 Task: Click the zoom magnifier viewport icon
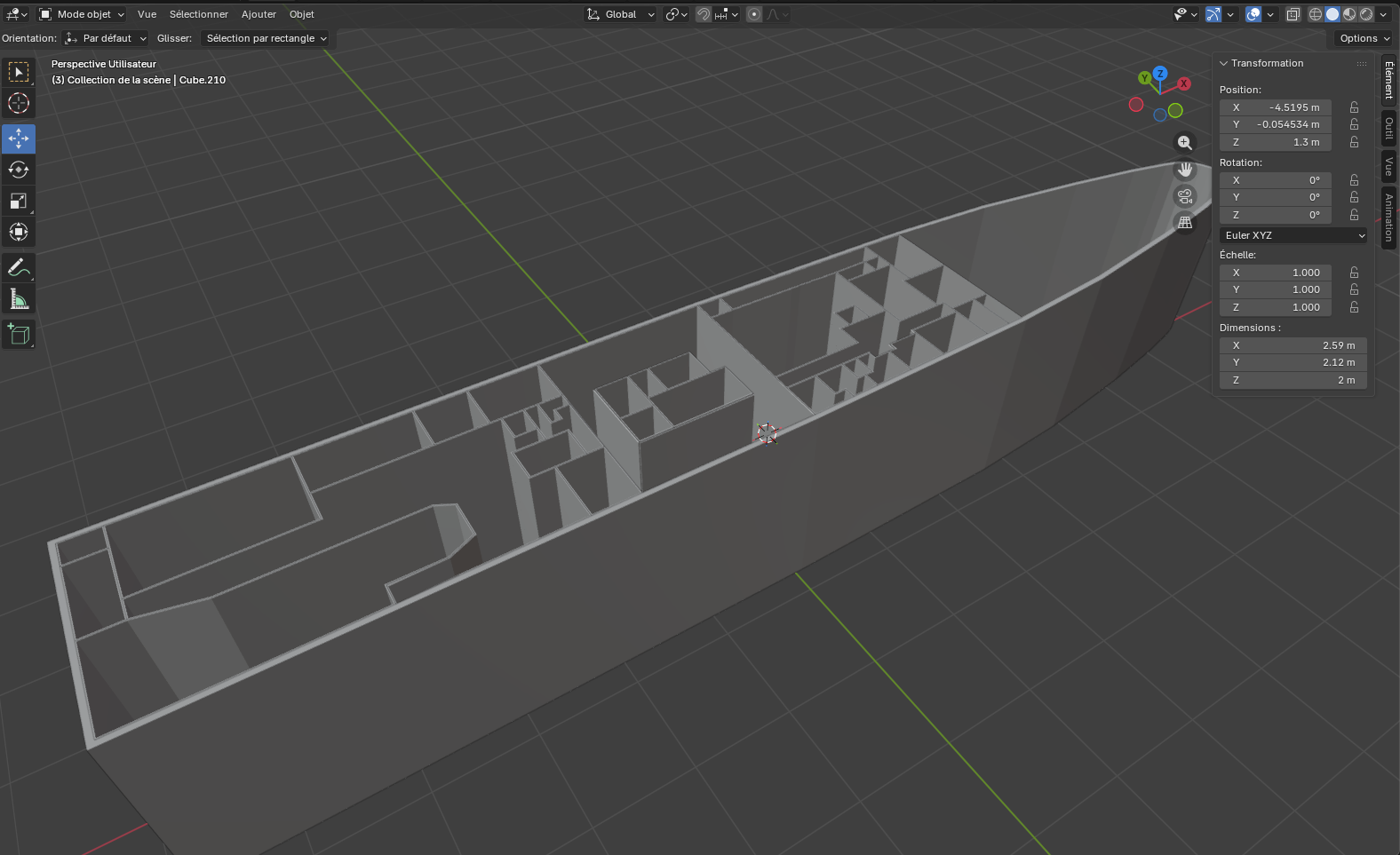point(1184,143)
